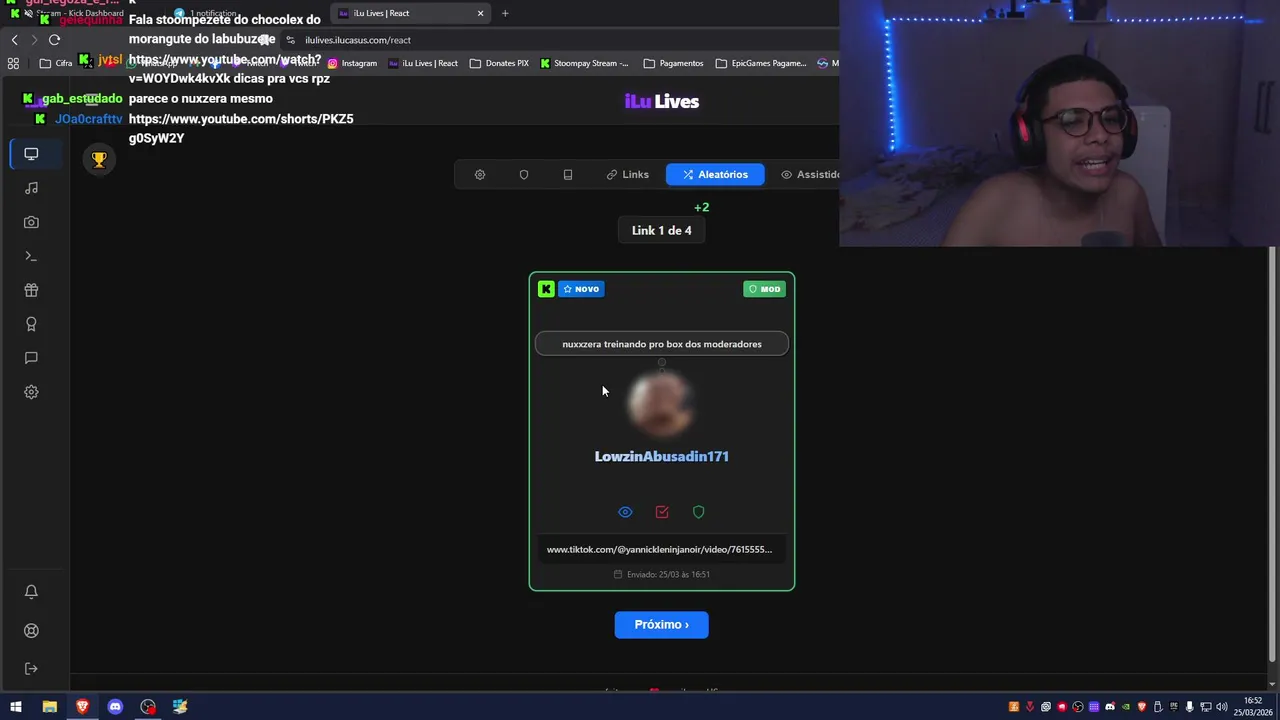The image size is (1280, 720).
Task: Click the NVIDIA tray icon
Action: point(1126,707)
